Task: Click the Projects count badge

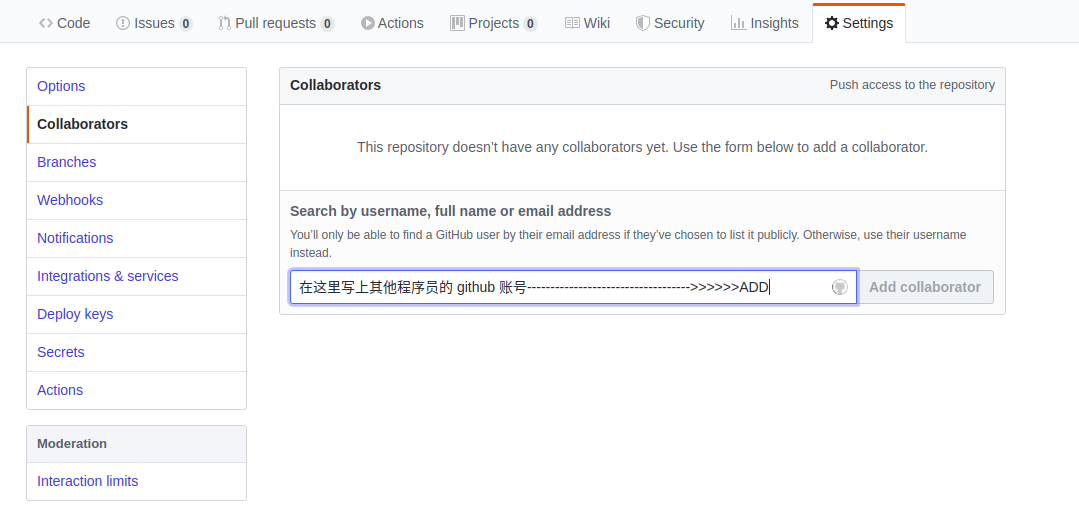Action: [530, 23]
